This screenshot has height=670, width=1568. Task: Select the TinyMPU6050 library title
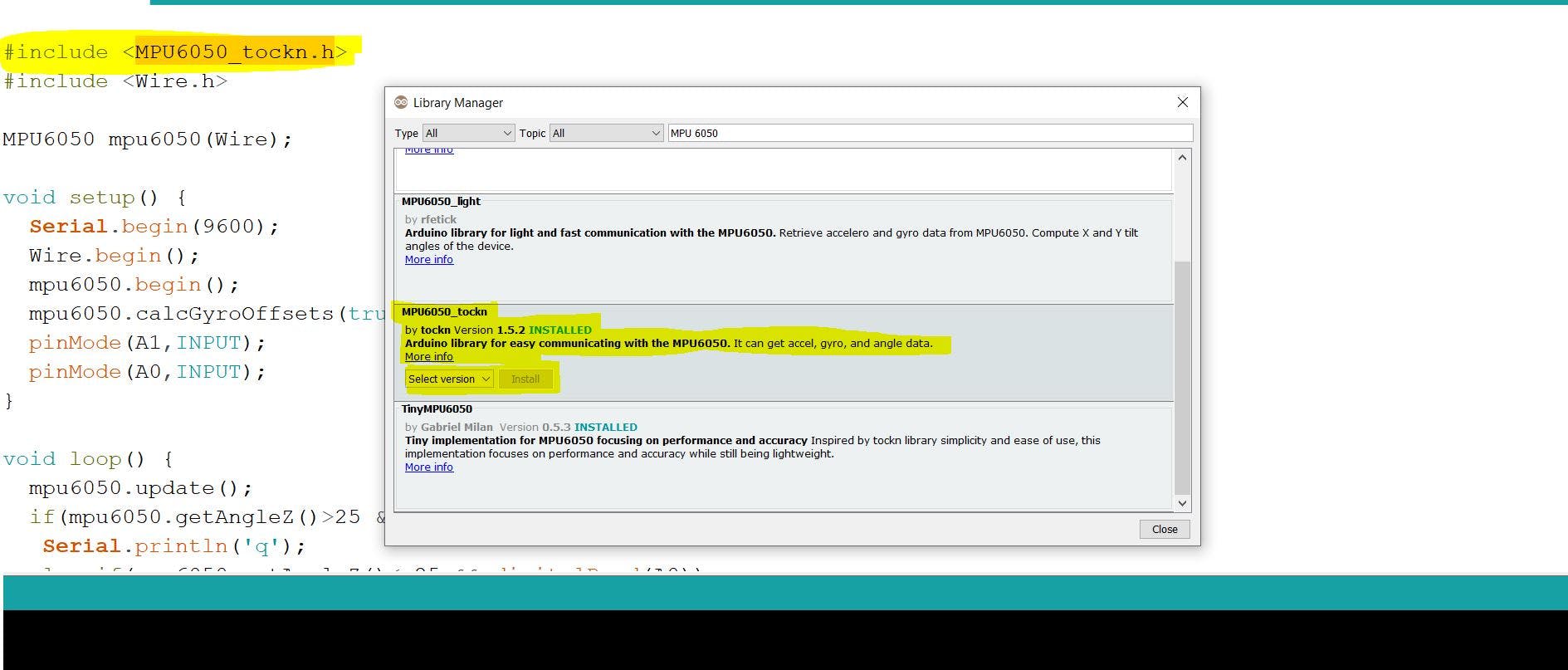pos(437,408)
